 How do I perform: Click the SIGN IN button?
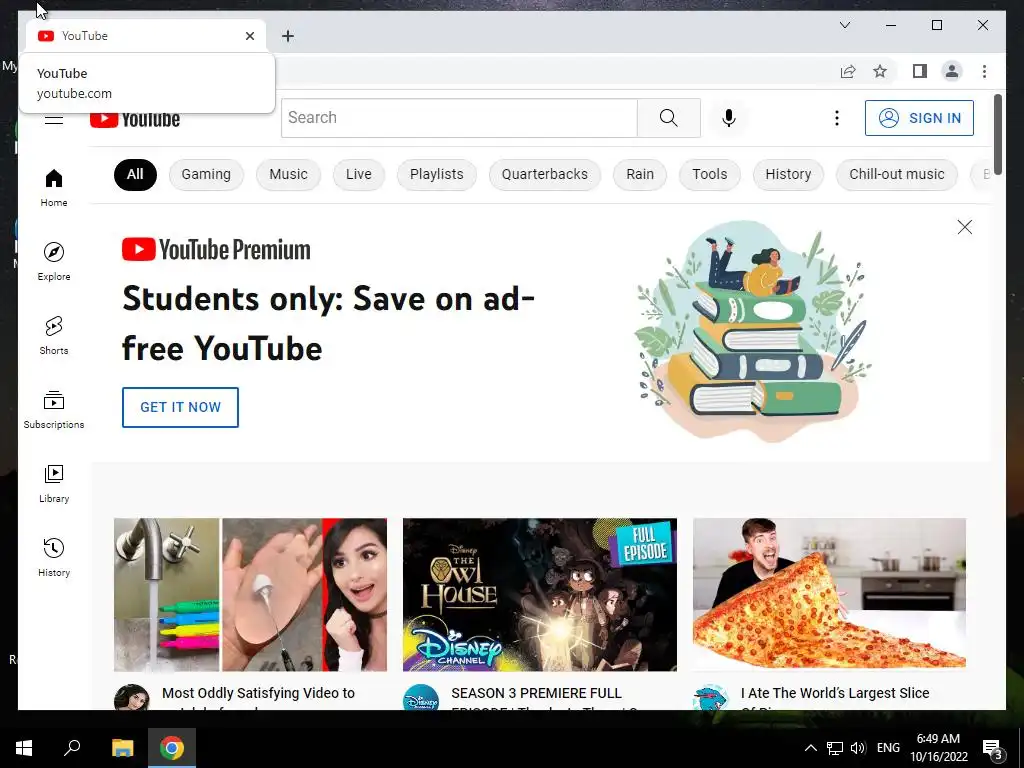tap(919, 118)
